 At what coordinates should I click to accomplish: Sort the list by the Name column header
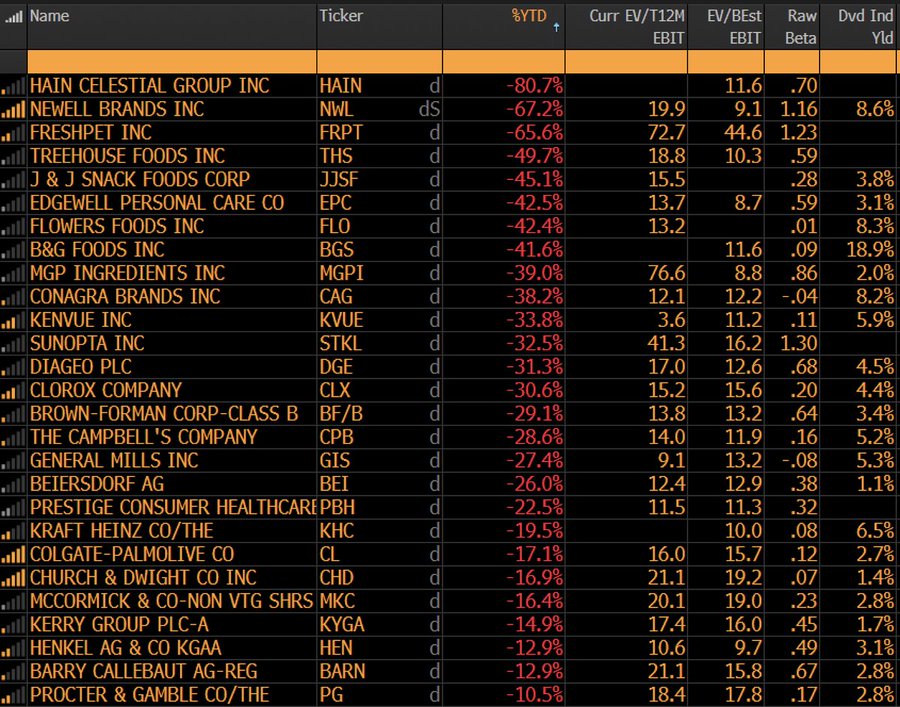[x=48, y=15]
